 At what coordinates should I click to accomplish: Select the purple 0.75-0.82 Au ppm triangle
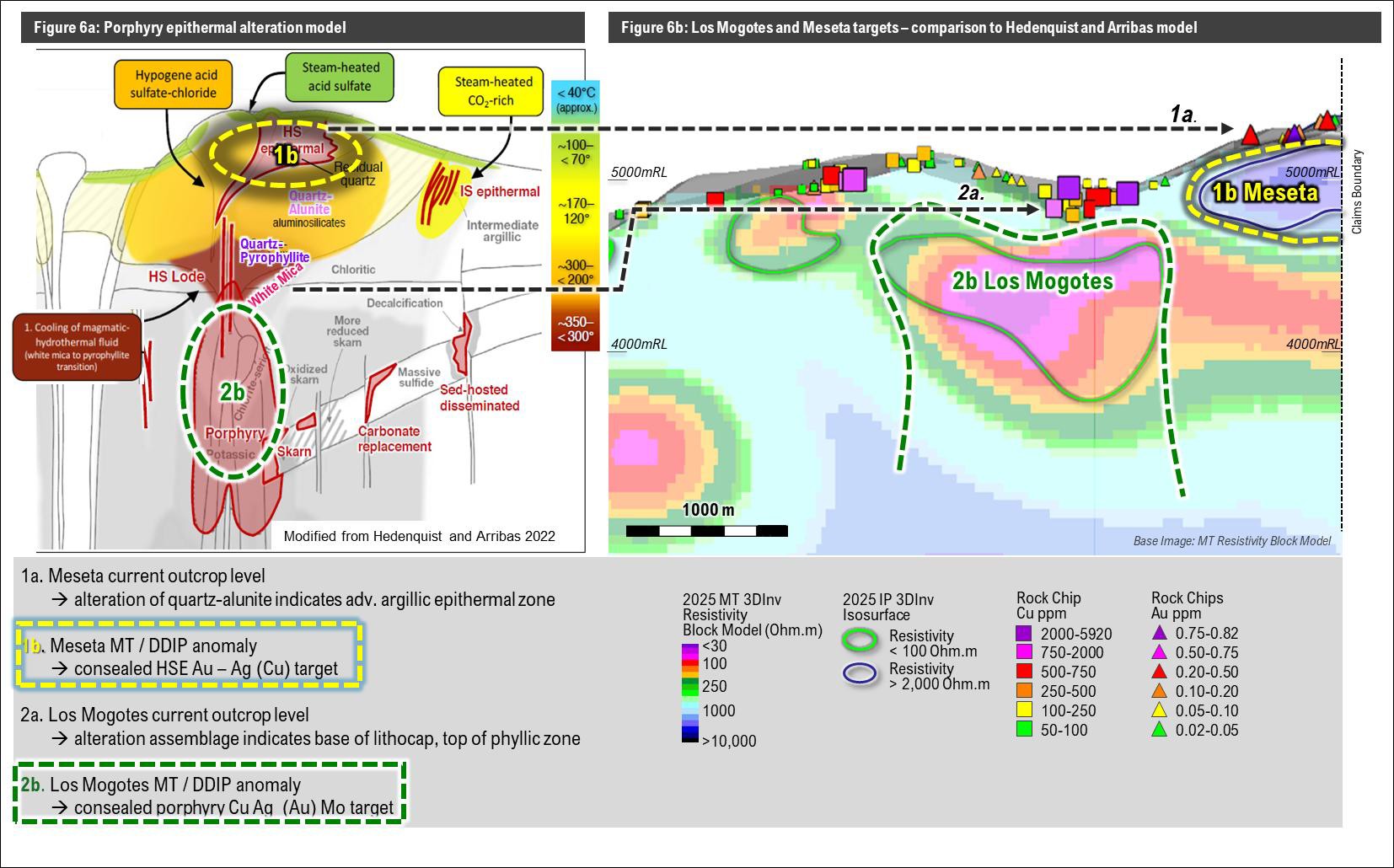[x=1160, y=633]
